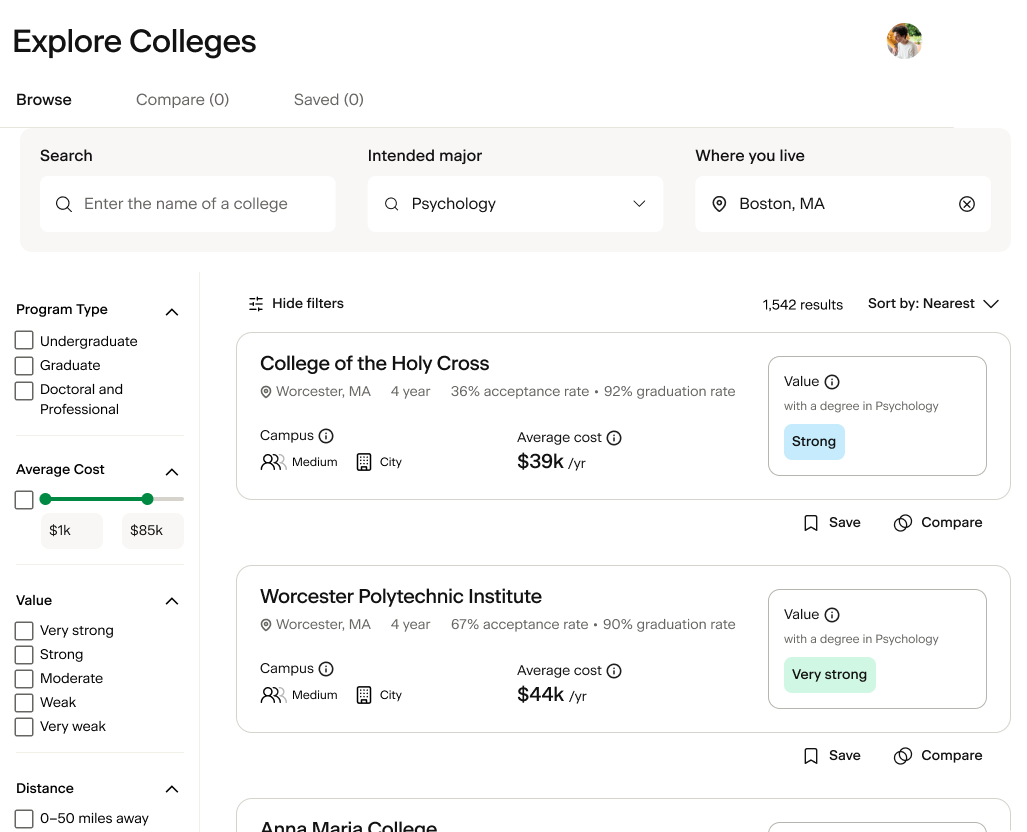Check the Very strong value filter
Image resolution: width=1027 pixels, height=832 pixels.
click(24, 631)
